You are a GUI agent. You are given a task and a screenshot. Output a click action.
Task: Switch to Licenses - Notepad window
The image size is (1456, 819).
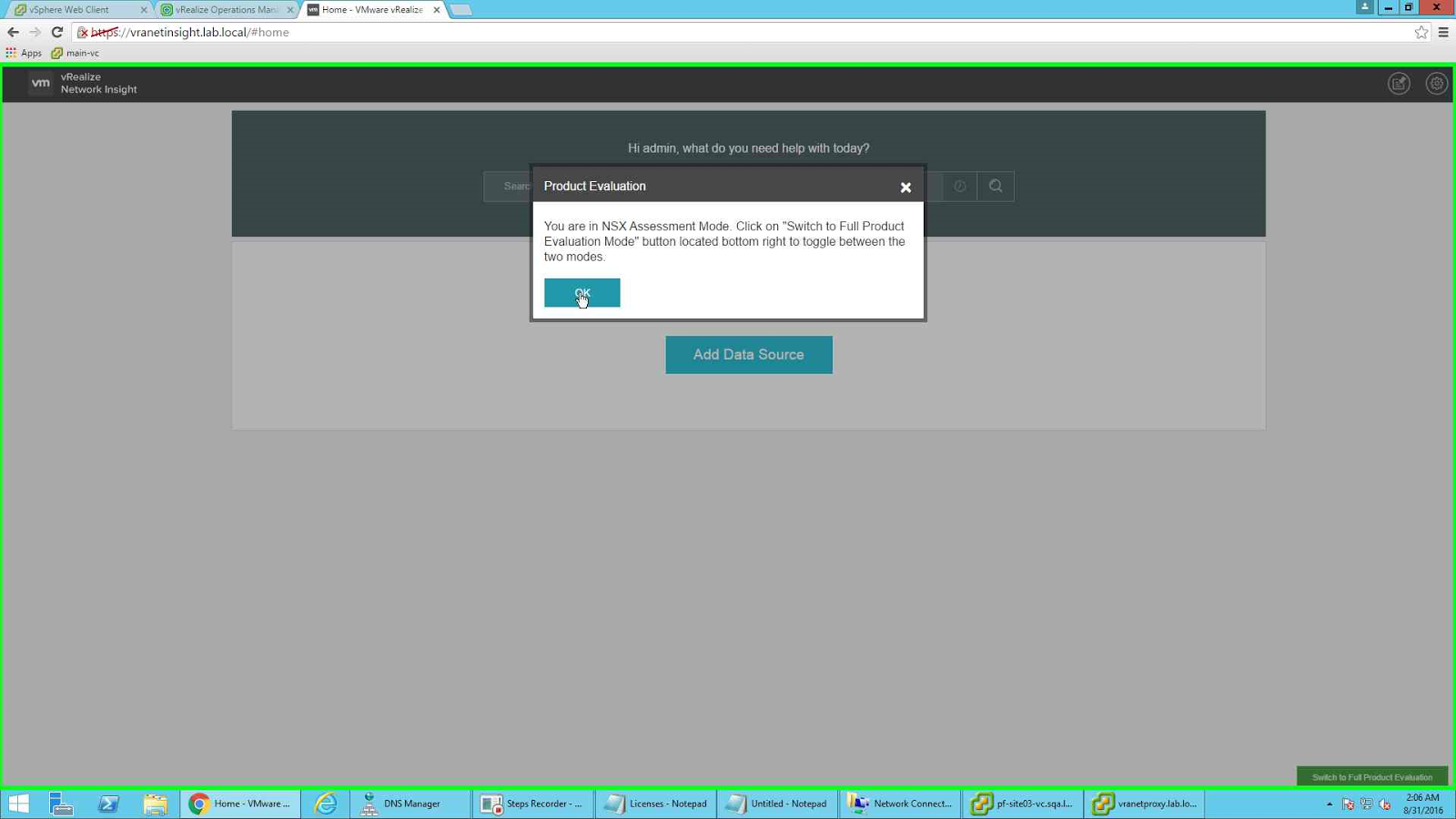(656, 804)
